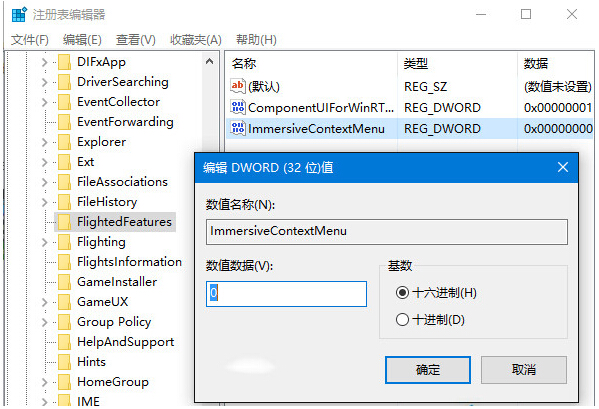
Task: Close the 编辑 DWORD dialog
Action: pos(563,167)
